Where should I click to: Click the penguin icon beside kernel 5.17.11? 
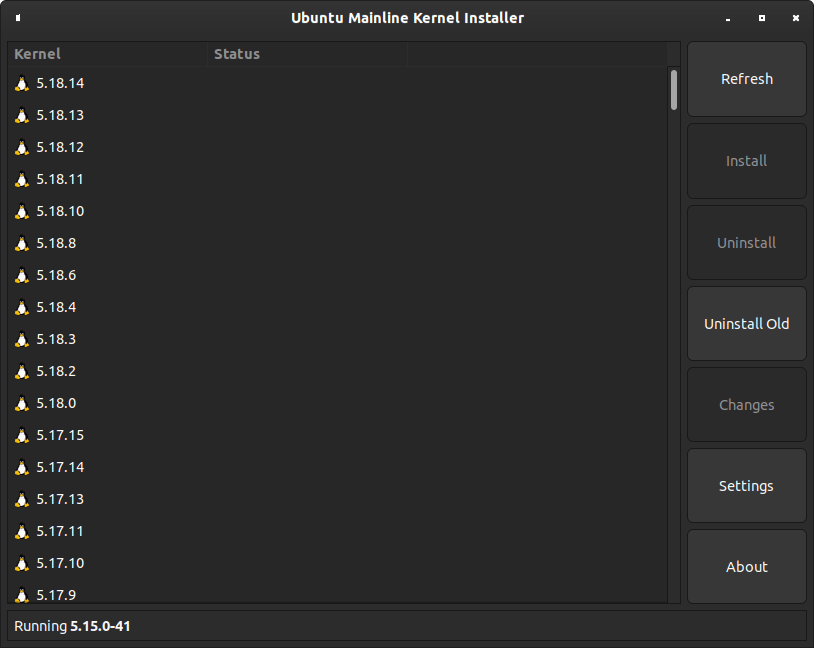tap(22, 532)
